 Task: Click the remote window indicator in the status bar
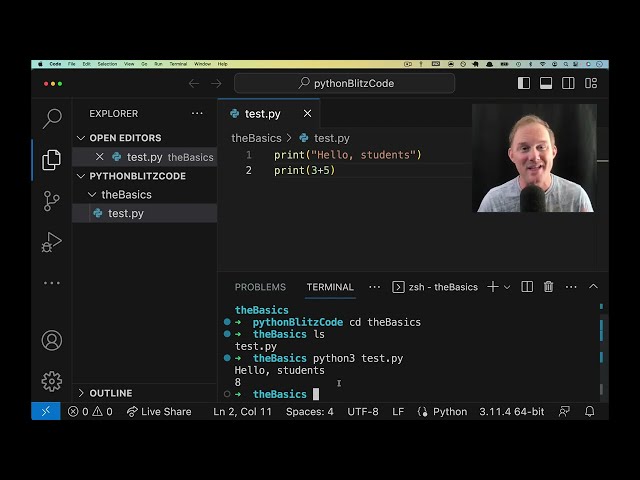46,411
